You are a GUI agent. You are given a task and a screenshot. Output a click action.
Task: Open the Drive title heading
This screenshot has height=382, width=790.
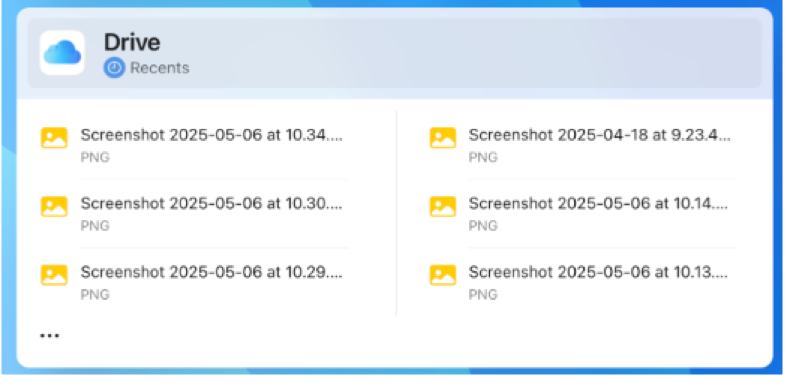click(x=132, y=42)
